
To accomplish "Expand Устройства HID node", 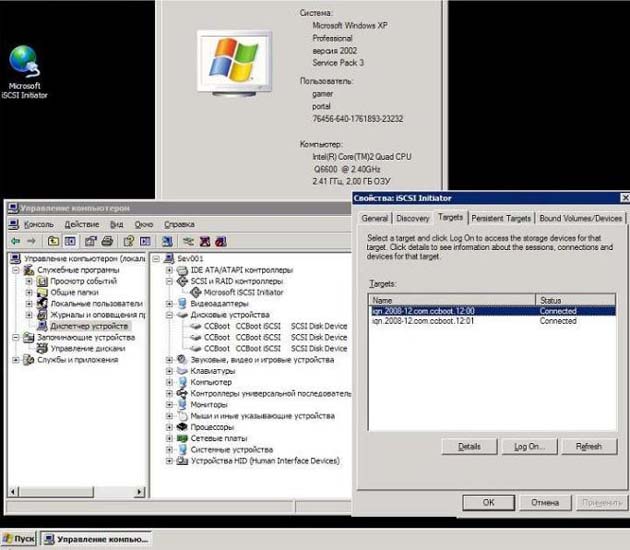I will (169, 461).
